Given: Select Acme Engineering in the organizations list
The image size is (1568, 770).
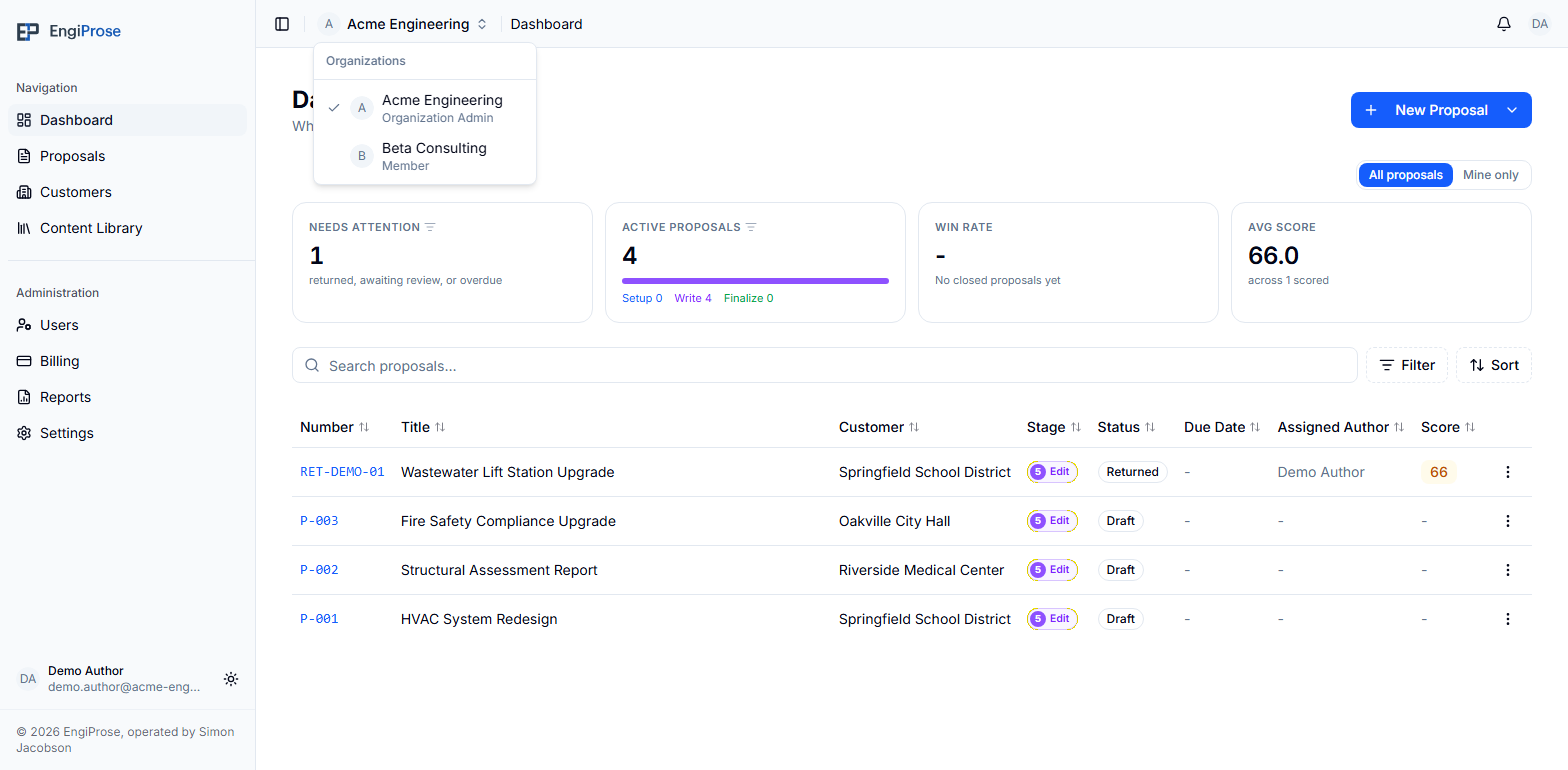Looking at the screenshot, I should pos(425,108).
